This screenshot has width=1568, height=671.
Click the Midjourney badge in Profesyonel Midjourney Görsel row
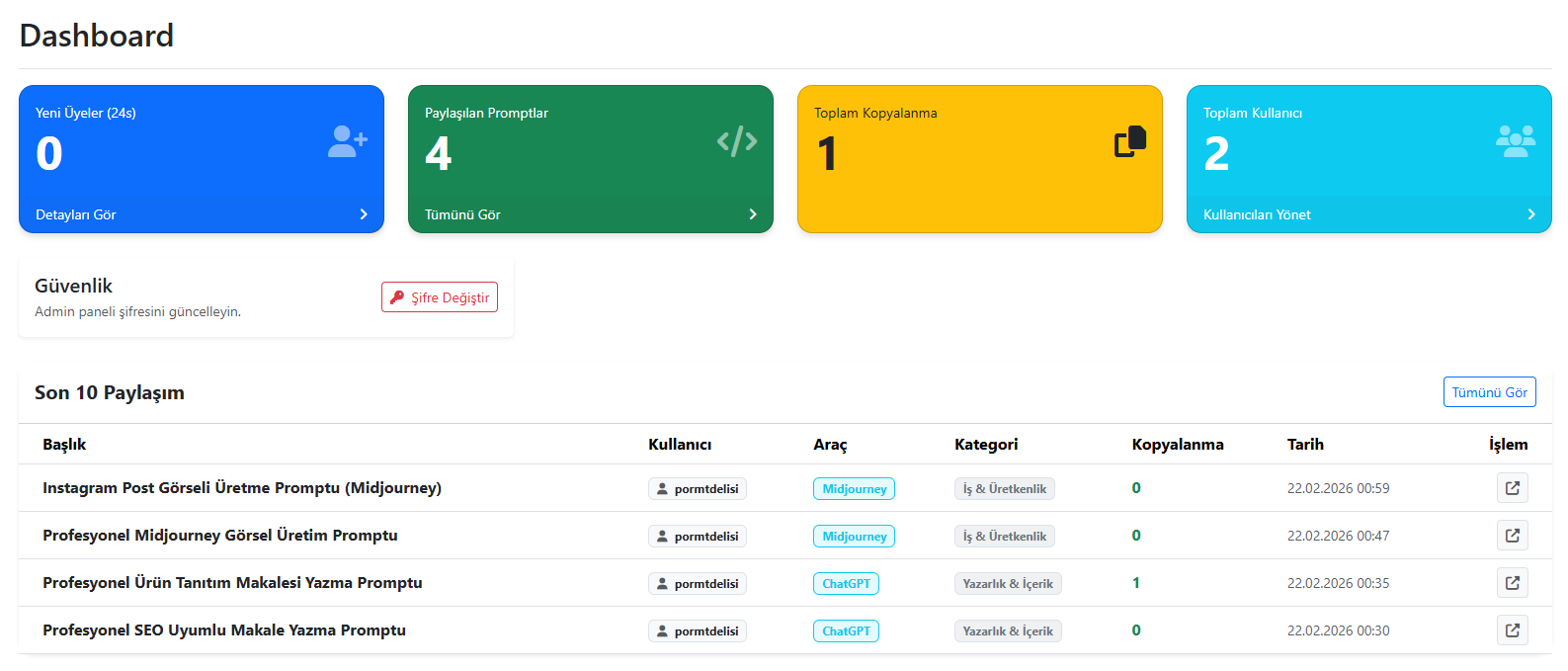click(x=855, y=536)
